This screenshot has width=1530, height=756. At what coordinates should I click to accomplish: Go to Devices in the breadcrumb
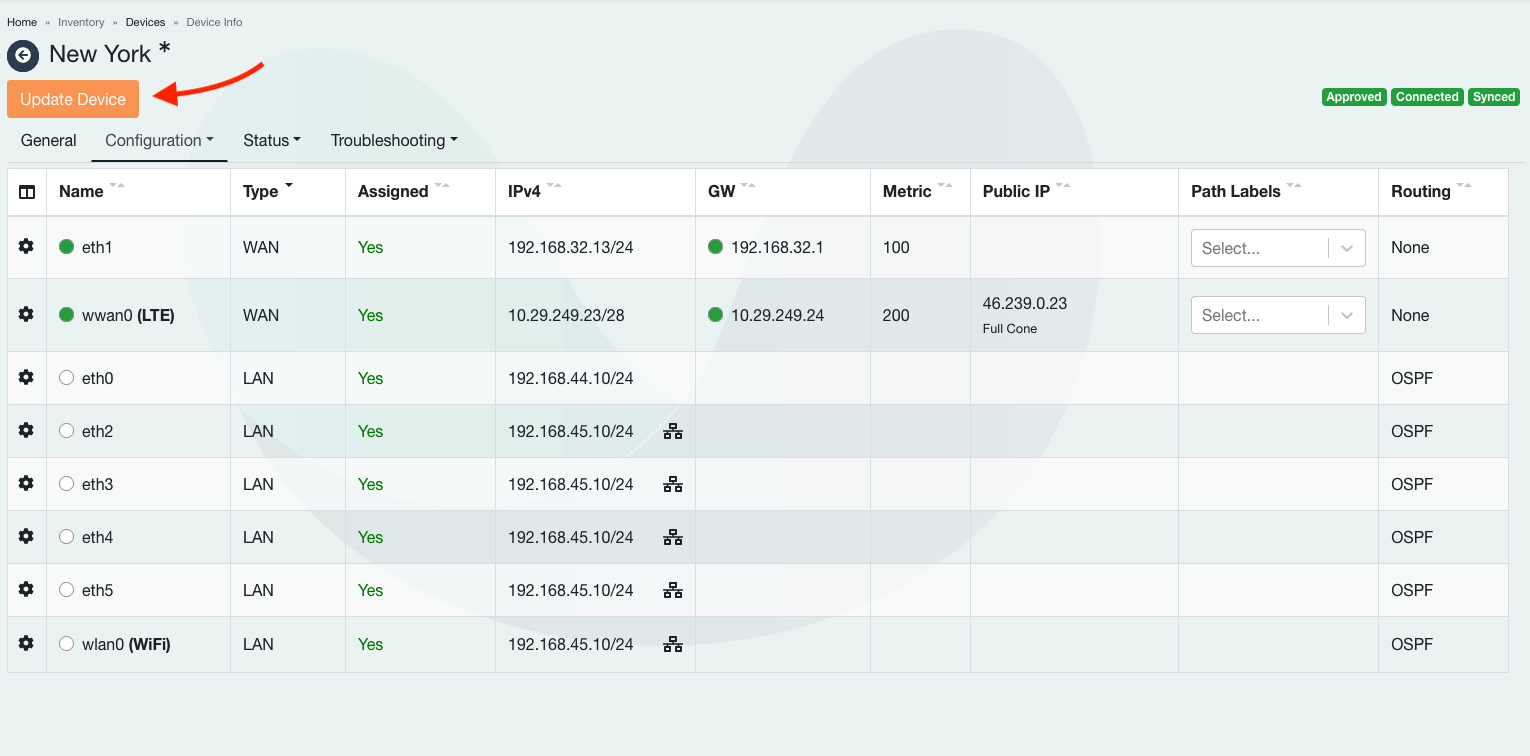coord(145,22)
